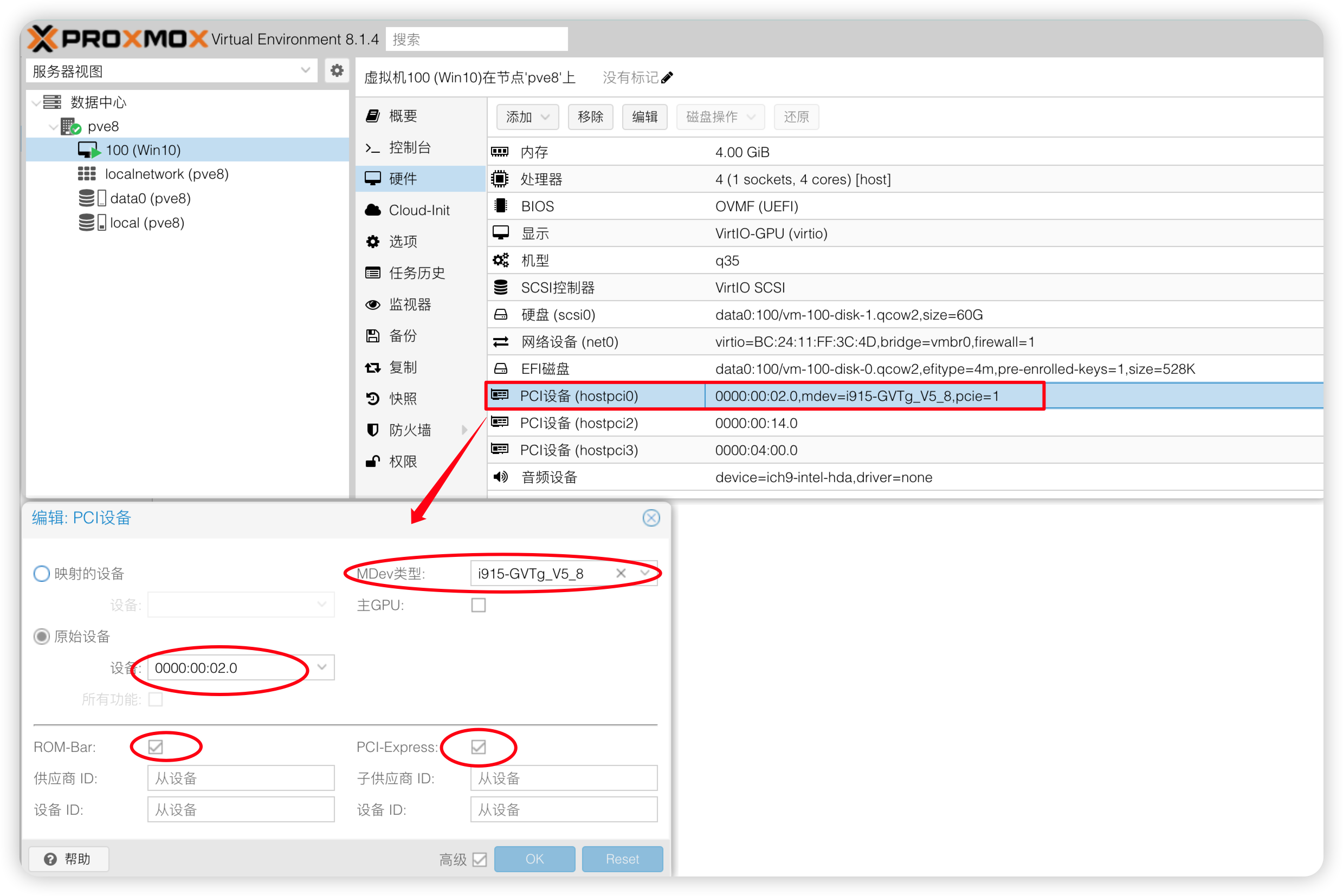Viewport: 1343px width, 896px height.
Task: Click OK in the PCI设备 dialog
Action: click(534, 859)
